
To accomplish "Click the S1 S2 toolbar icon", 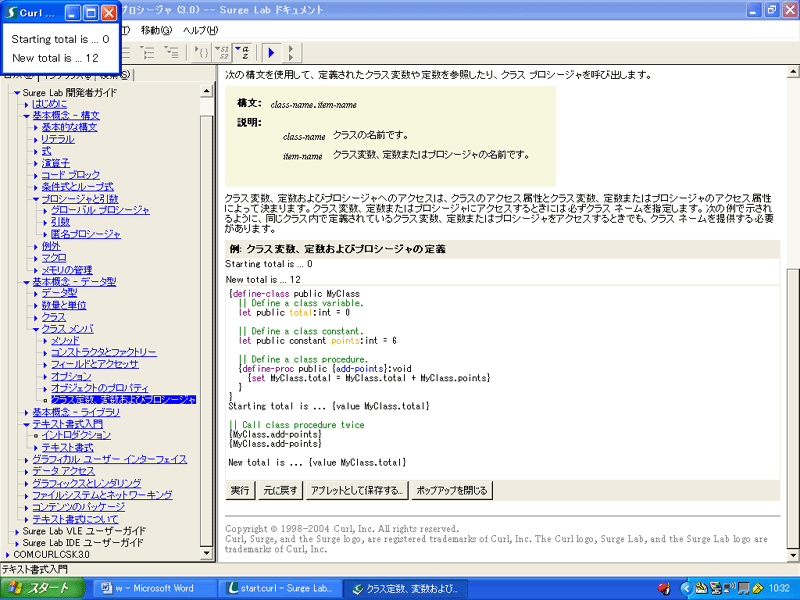I will tap(222, 52).
